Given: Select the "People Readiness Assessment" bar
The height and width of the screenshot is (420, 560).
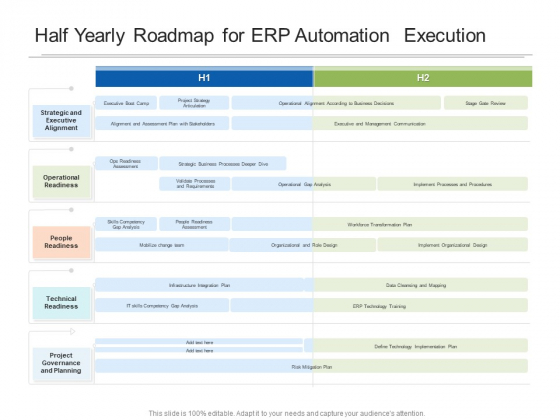Looking at the screenshot, I should point(195,224).
